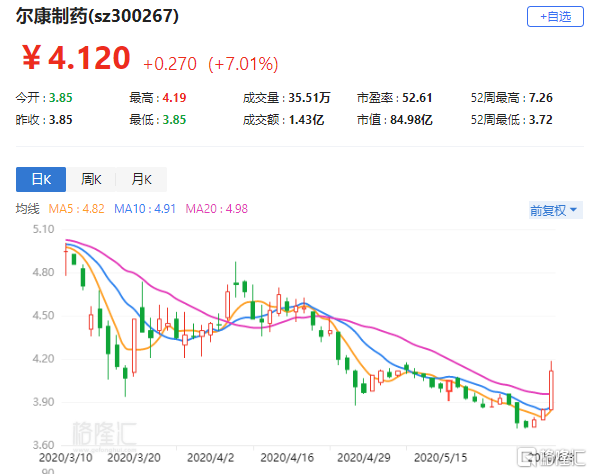Add stock to watchlist with +自选 button
Image resolution: width=592 pixels, height=474 pixels.
(x=555, y=17)
